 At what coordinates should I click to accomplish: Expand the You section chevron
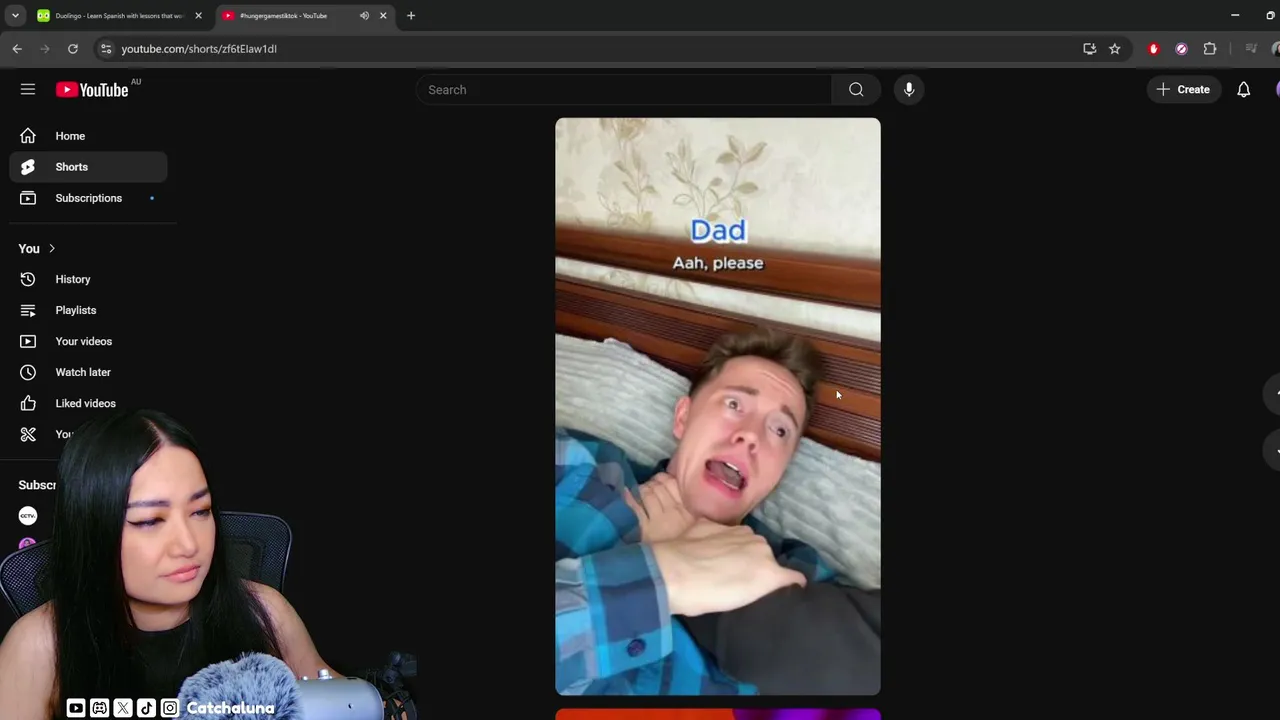pyautogui.click(x=52, y=248)
